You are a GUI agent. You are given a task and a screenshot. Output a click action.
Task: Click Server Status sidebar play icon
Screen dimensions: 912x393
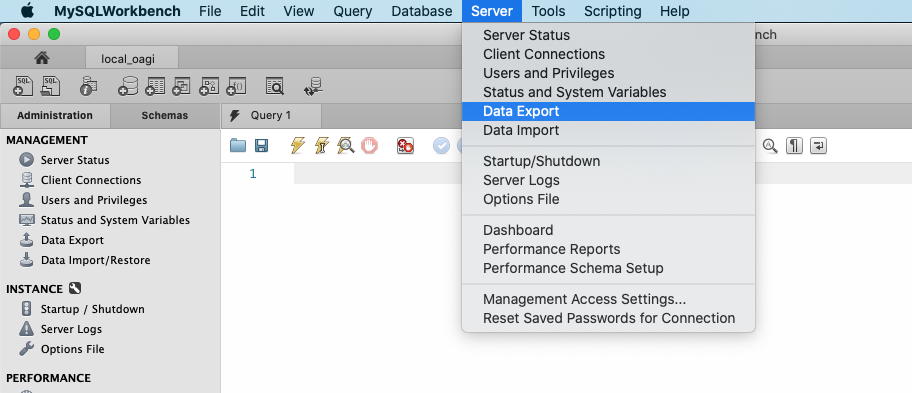pos(26,160)
